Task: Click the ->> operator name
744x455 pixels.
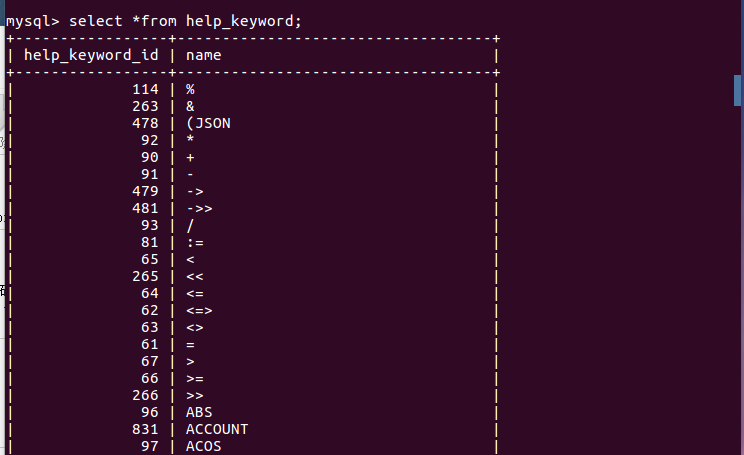Action: point(199,208)
